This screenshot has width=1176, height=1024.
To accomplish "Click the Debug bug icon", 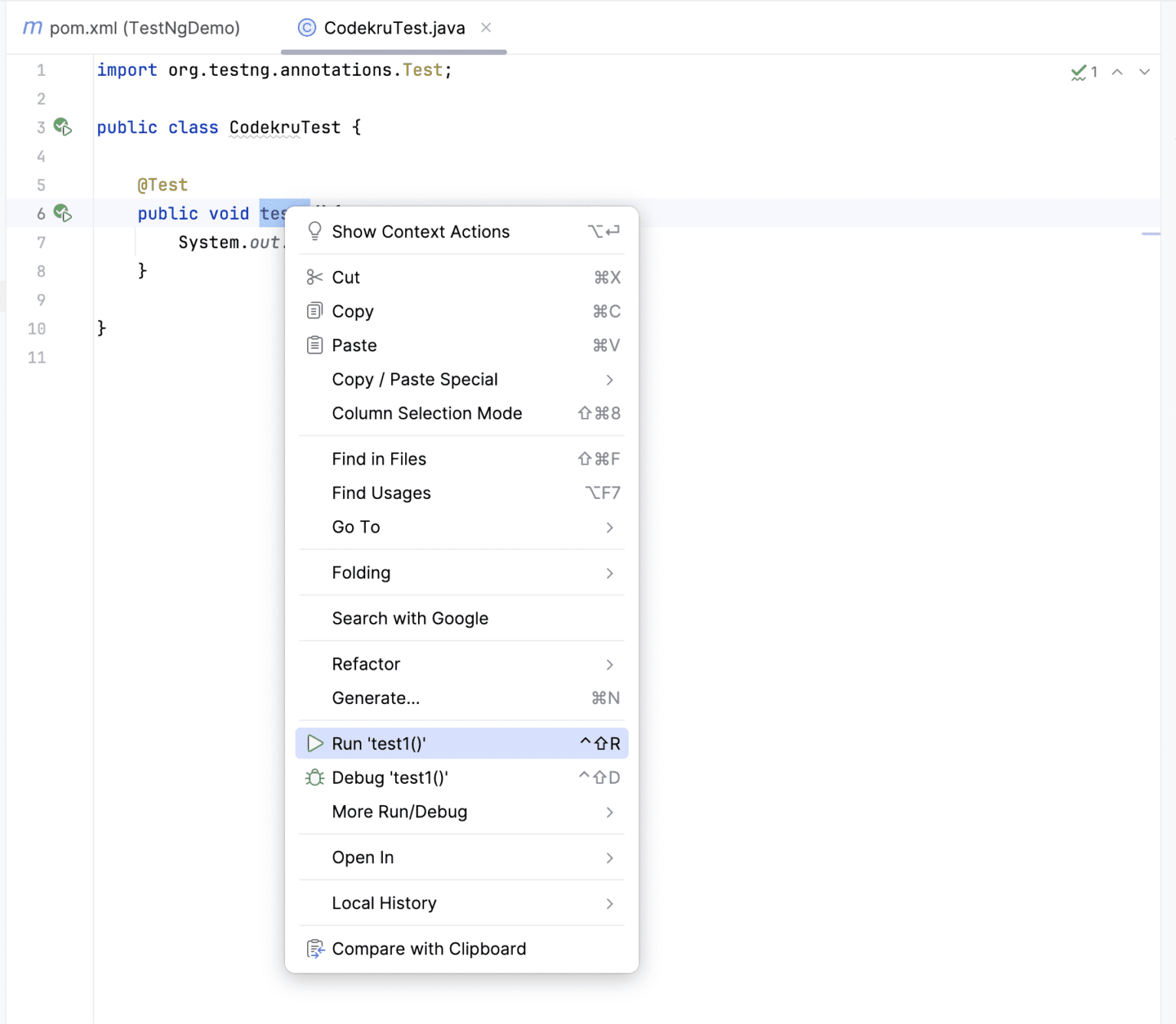I will coord(314,778).
